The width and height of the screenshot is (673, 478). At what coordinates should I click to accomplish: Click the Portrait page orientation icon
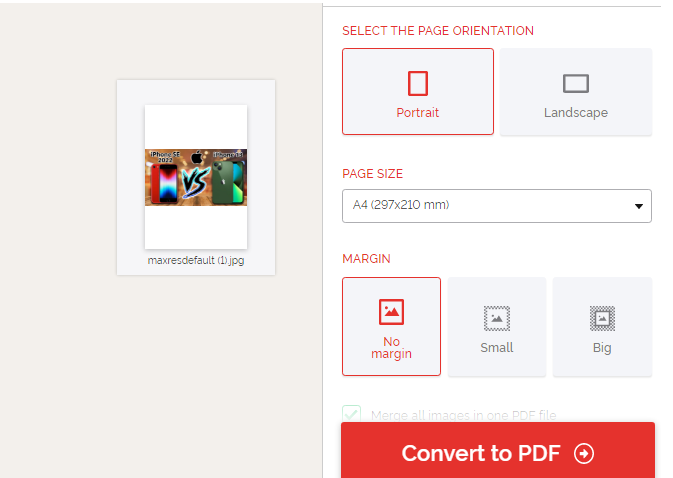(x=418, y=83)
